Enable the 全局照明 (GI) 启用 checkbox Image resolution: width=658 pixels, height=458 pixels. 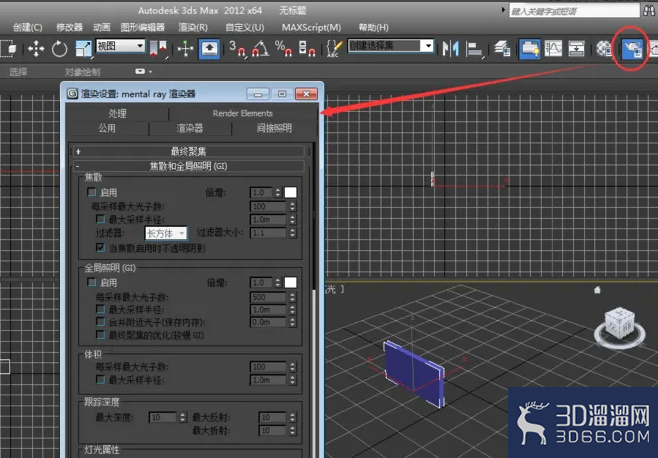click(x=92, y=283)
